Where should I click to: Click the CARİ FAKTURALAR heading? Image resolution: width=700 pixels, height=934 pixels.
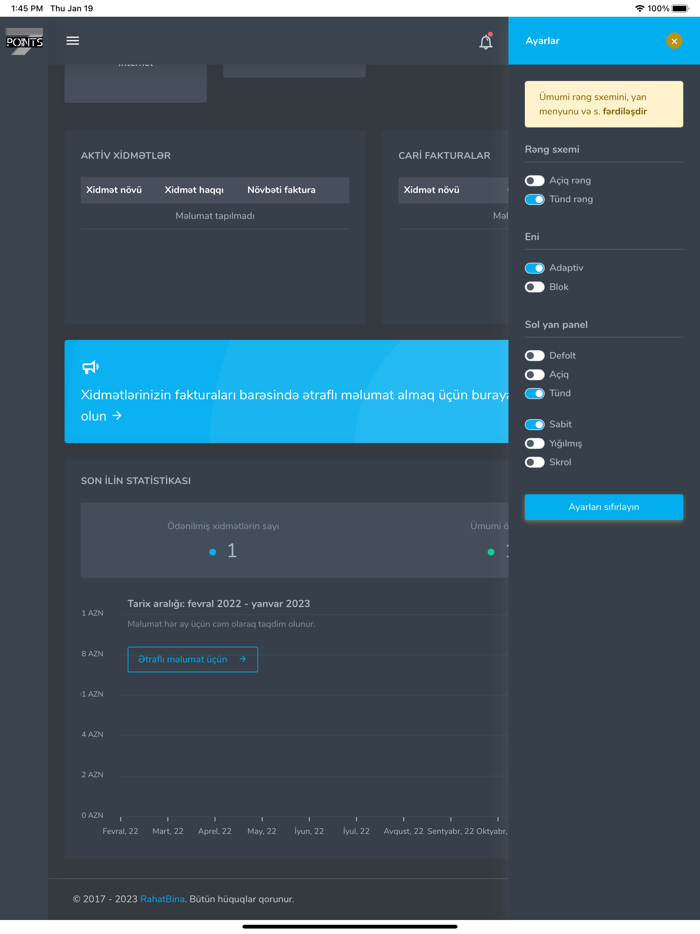tap(444, 155)
